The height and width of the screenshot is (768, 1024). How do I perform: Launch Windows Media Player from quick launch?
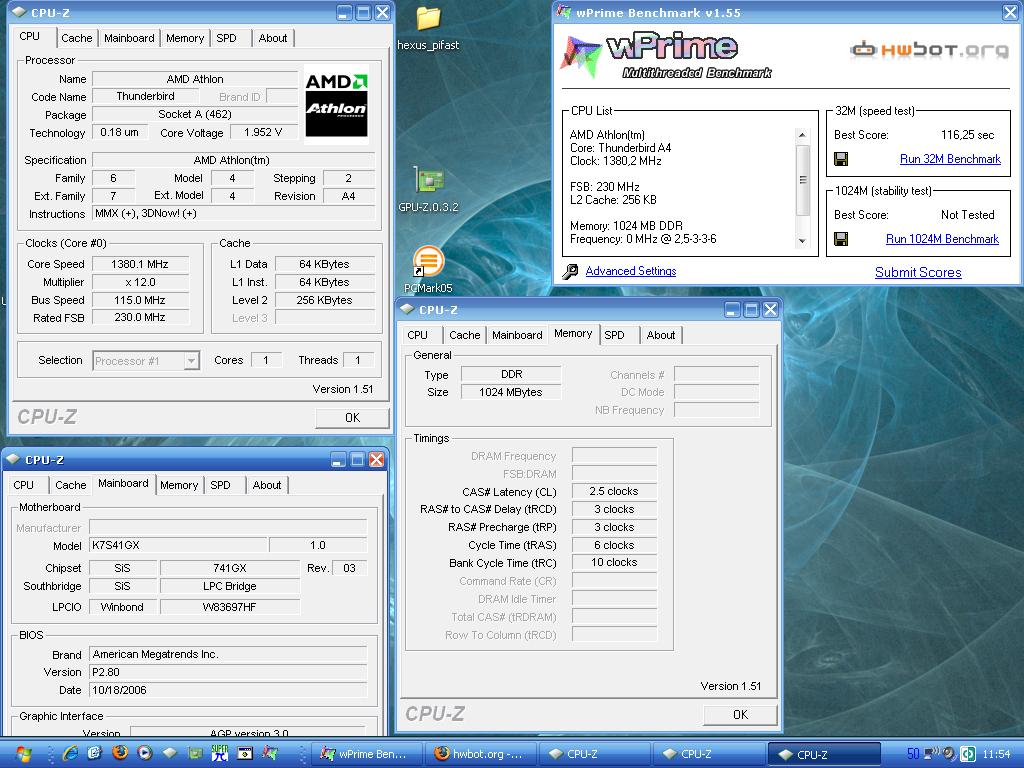tap(144, 753)
